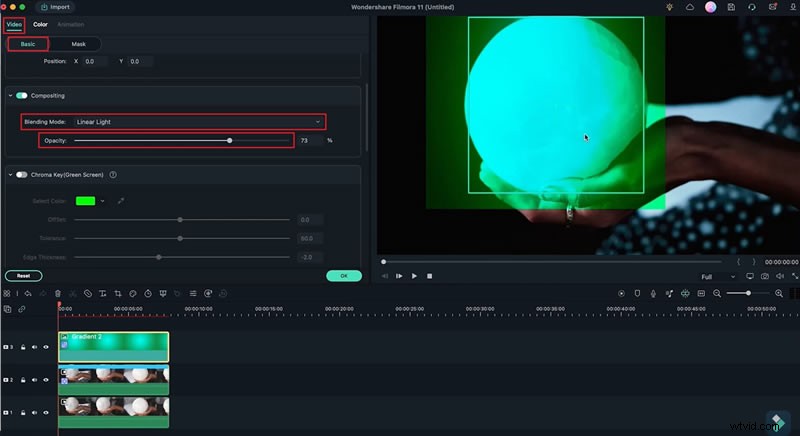800x436 pixels.
Task: Lock track 3 with its padlock icon
Action: coord(23,347)
